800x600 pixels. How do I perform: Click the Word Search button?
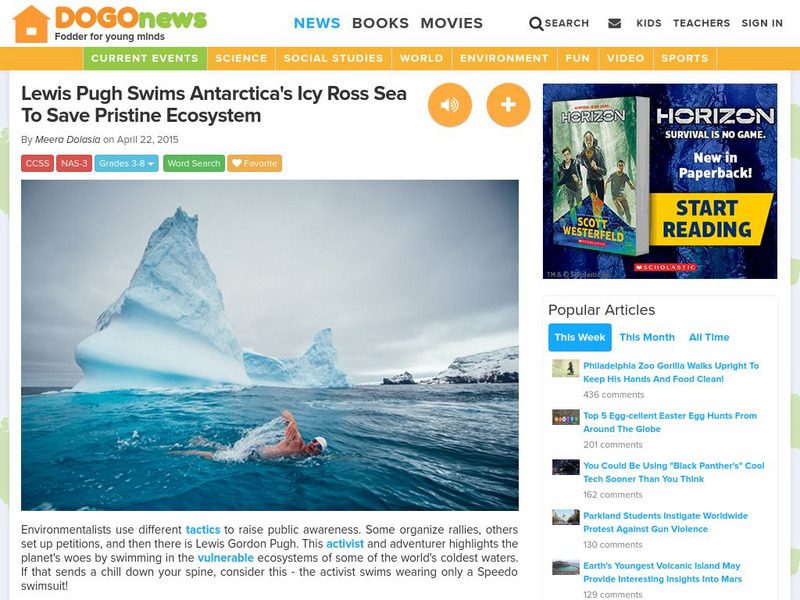[x=194, y=163]
